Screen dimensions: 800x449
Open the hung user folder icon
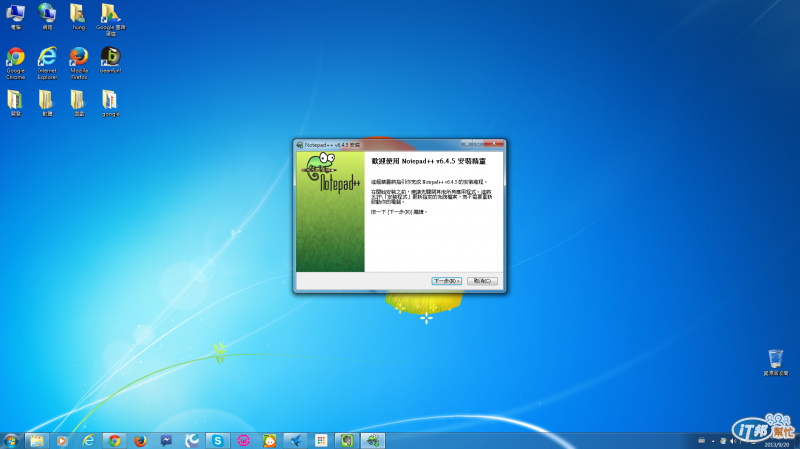[79, 17]
